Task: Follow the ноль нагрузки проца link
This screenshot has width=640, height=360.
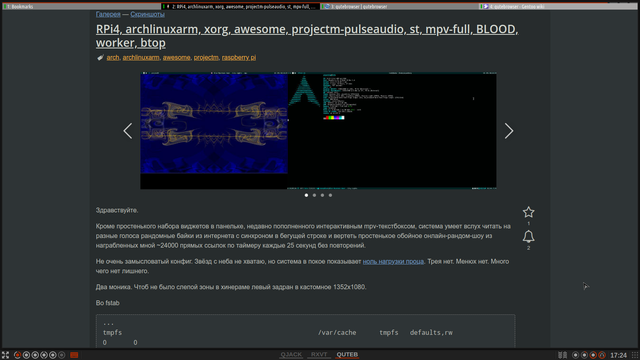Action: [x=393, y=261]
